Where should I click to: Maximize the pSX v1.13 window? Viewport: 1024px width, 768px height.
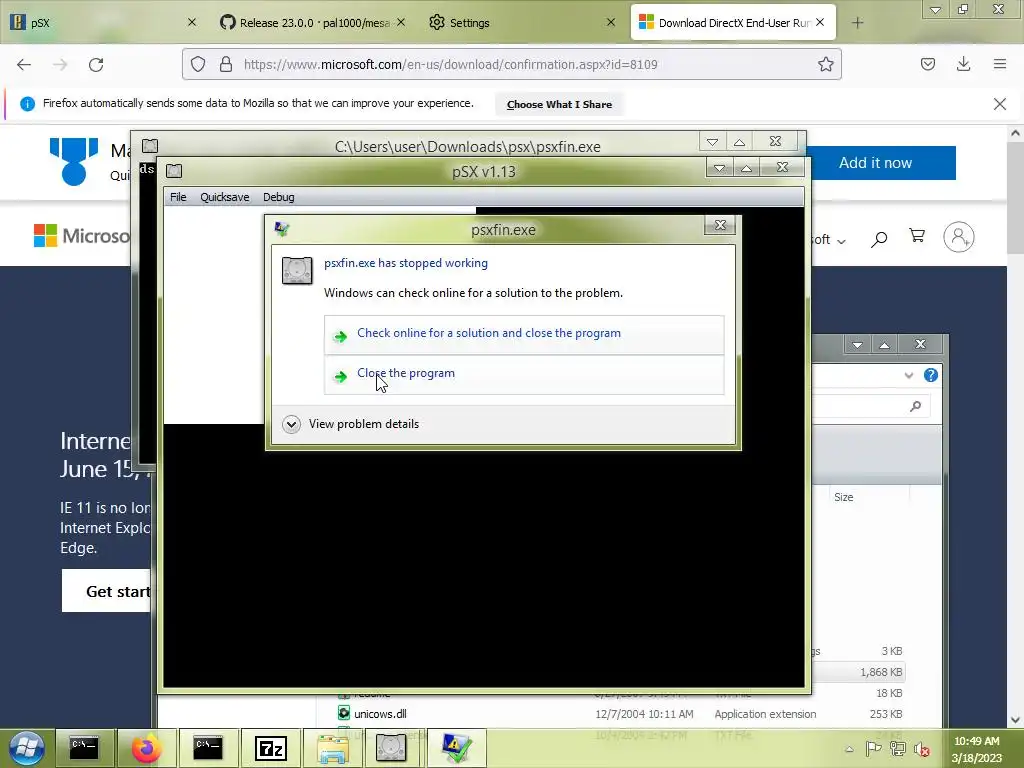point(746,168)
